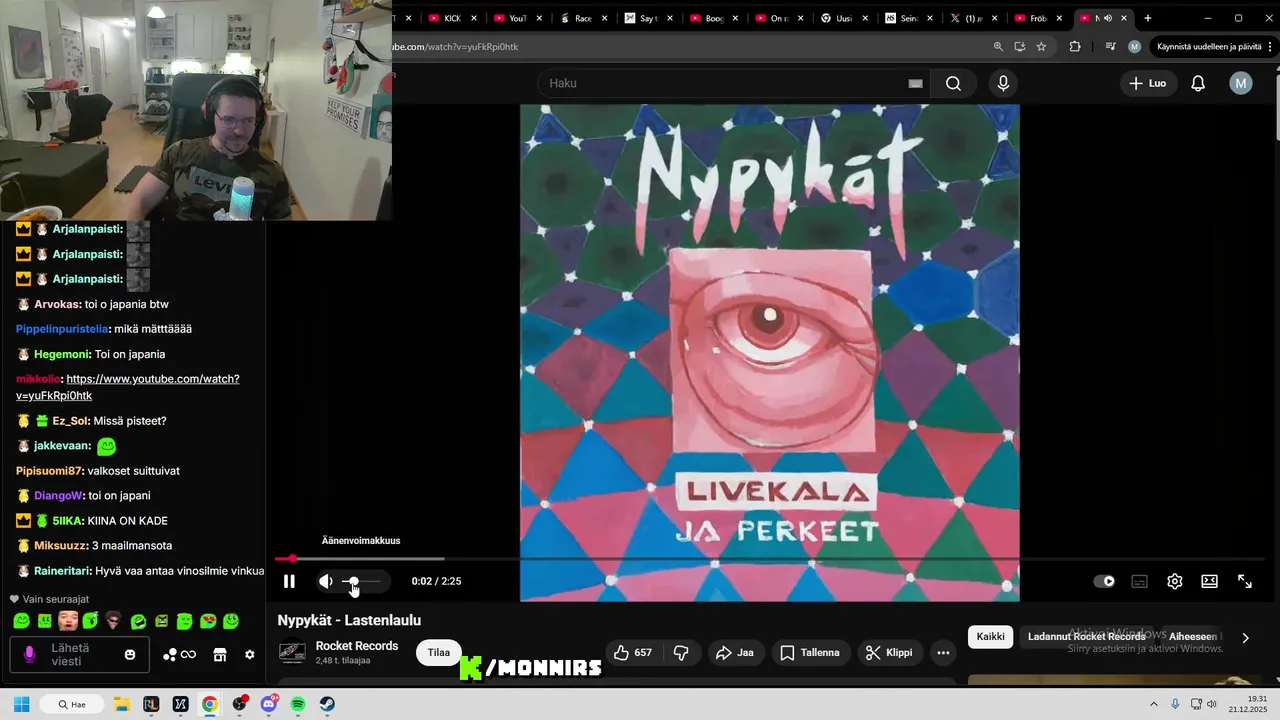Open the chat emoji picker

click(130, 655)
